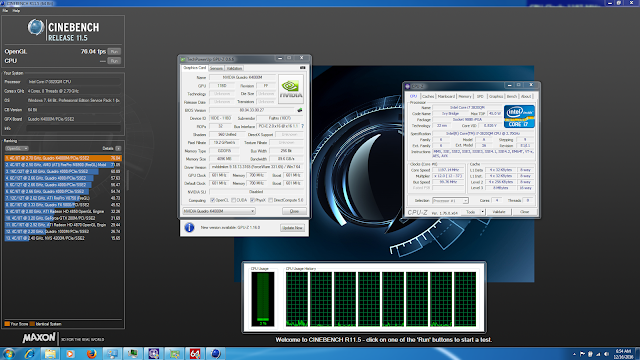Select the first ranking row Quadro K4000M
Image resolution: width=640 pixels, height=360 pixels.
tap(63, 158)
